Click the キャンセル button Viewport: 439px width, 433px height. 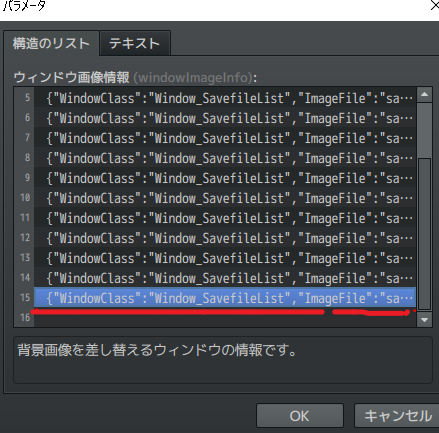click(398, 416)
